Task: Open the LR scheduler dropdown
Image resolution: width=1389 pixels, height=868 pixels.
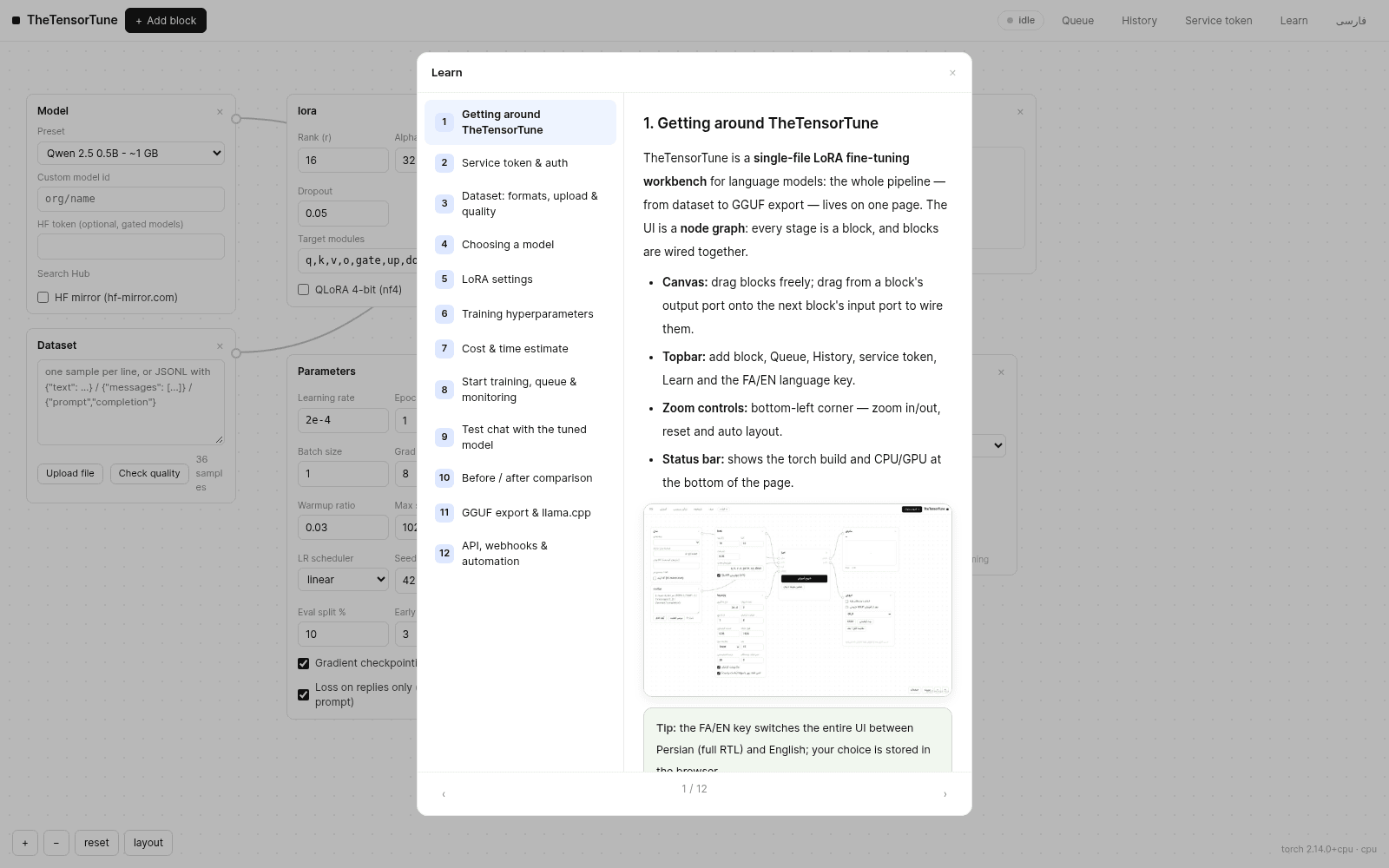Action: [343, 580]
